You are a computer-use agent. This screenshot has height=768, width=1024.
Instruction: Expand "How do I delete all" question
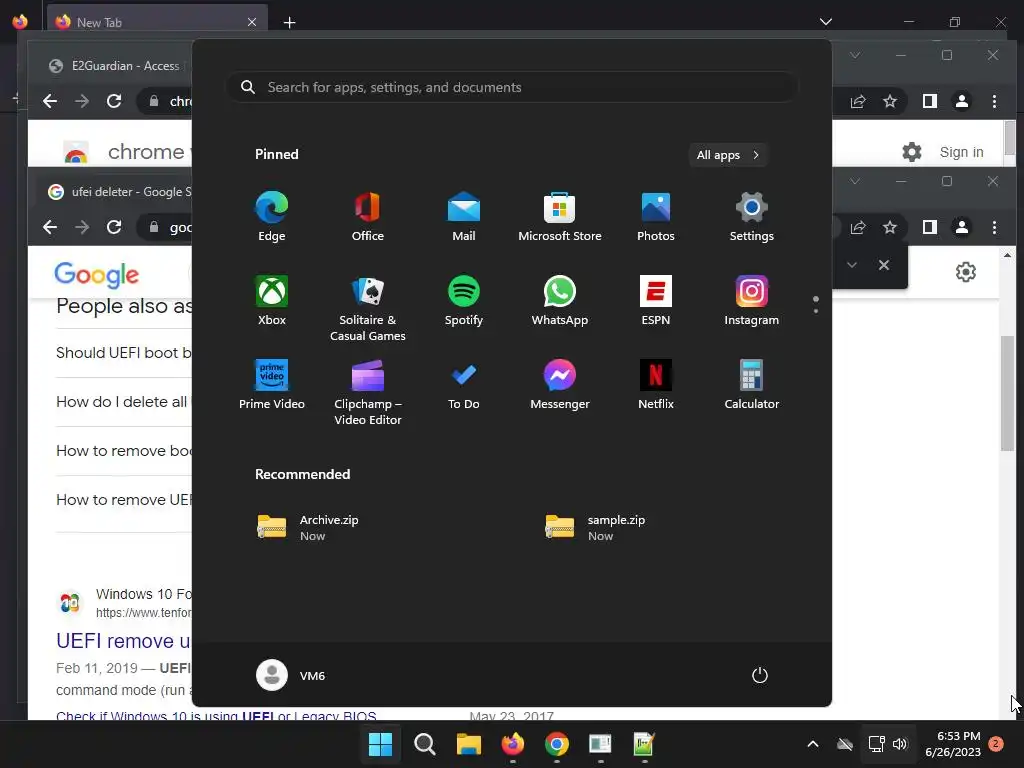(x=123, y=402)
